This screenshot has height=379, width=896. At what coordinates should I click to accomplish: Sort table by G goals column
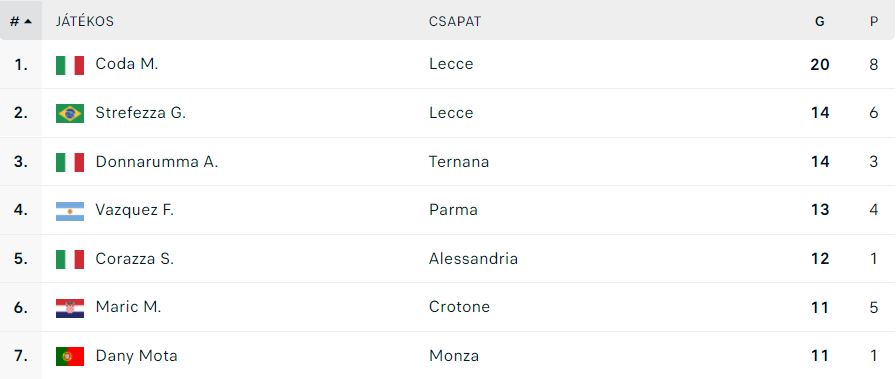819,21
